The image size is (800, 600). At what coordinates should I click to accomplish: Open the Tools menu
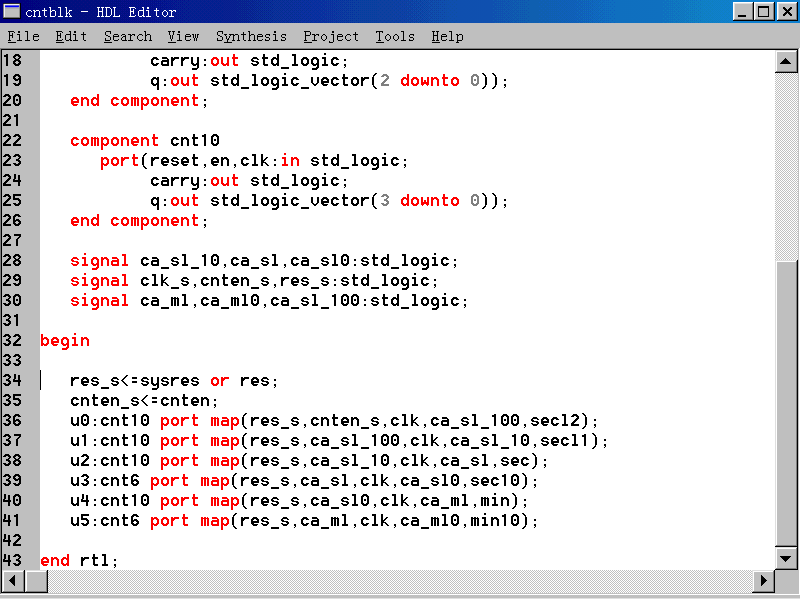[x=395, y=37]
